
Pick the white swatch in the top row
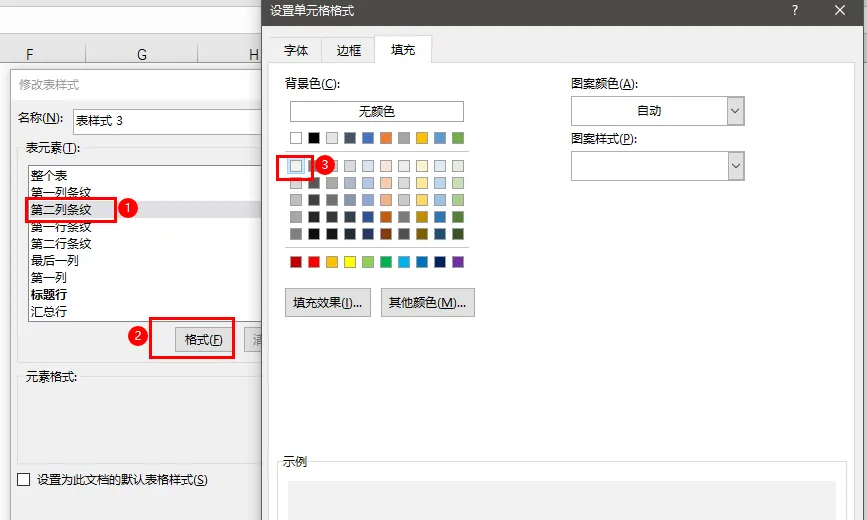pyautogui.click(x=296, y=138)
